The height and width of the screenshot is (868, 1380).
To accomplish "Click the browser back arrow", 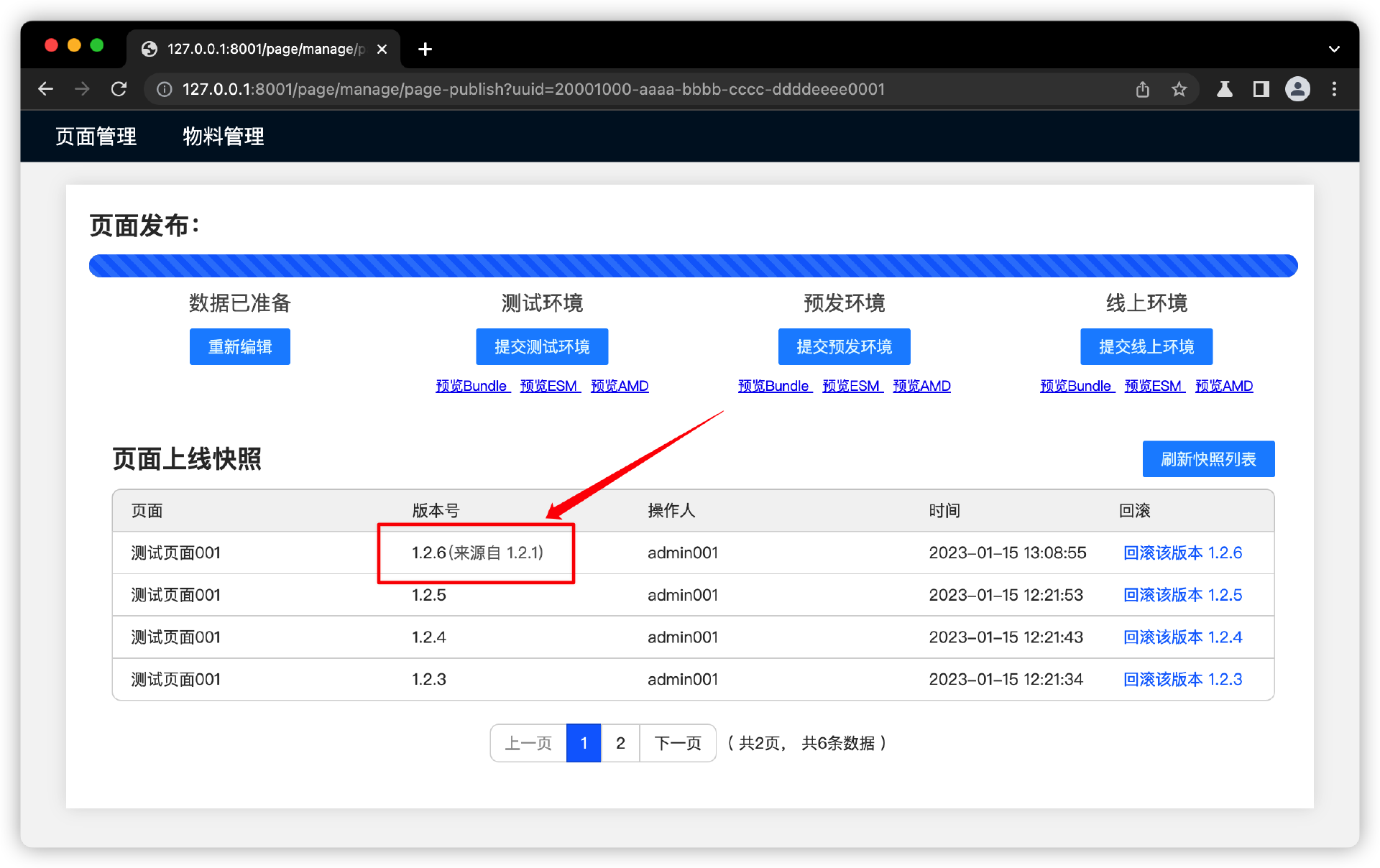I will (46, 89).
